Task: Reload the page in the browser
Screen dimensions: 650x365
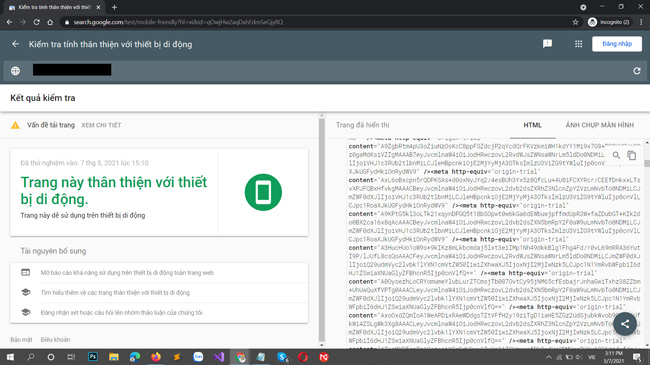Action: pos(36,22)
